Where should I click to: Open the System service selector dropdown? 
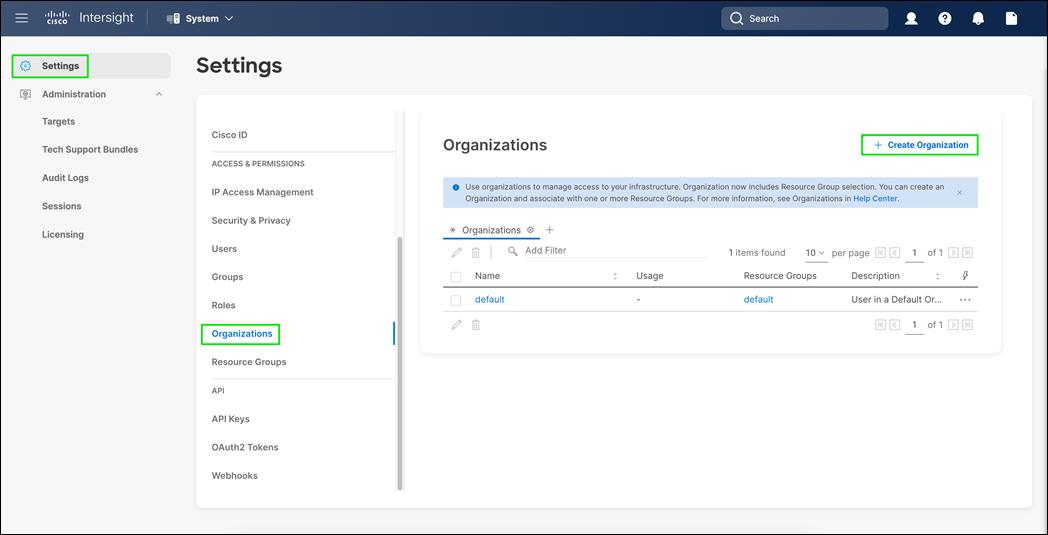200,19
